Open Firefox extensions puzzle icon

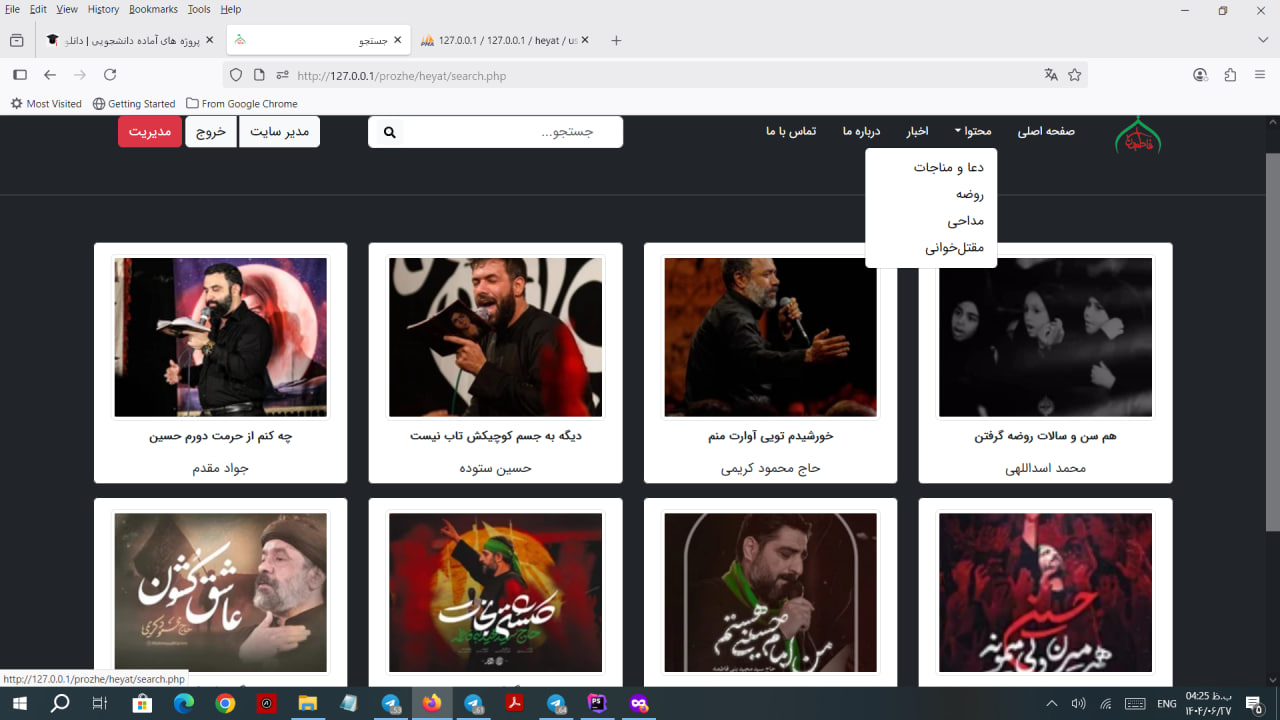coord(1230,75)
